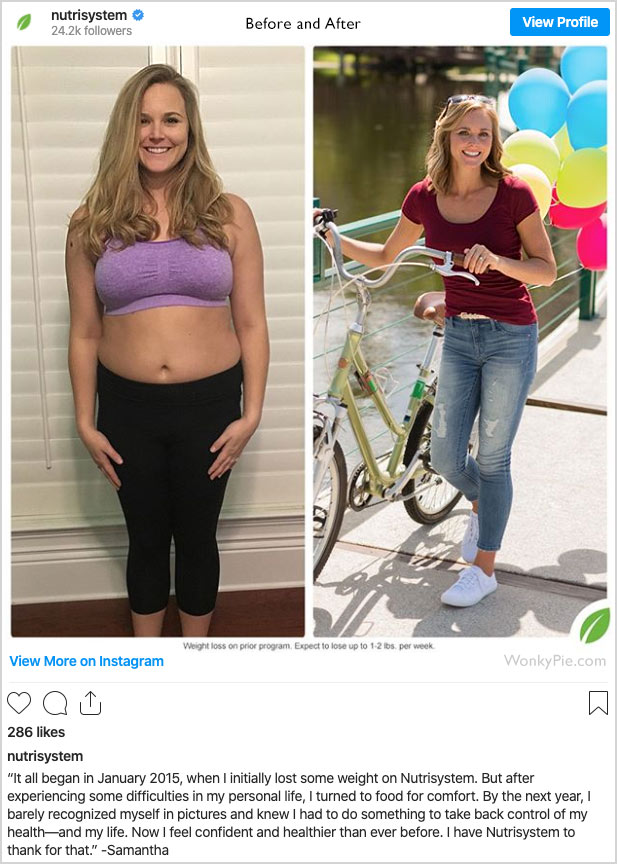Click nutrisystem name above the caption
The width and height of the screenshot is (617, 864).
click(45, 757)
